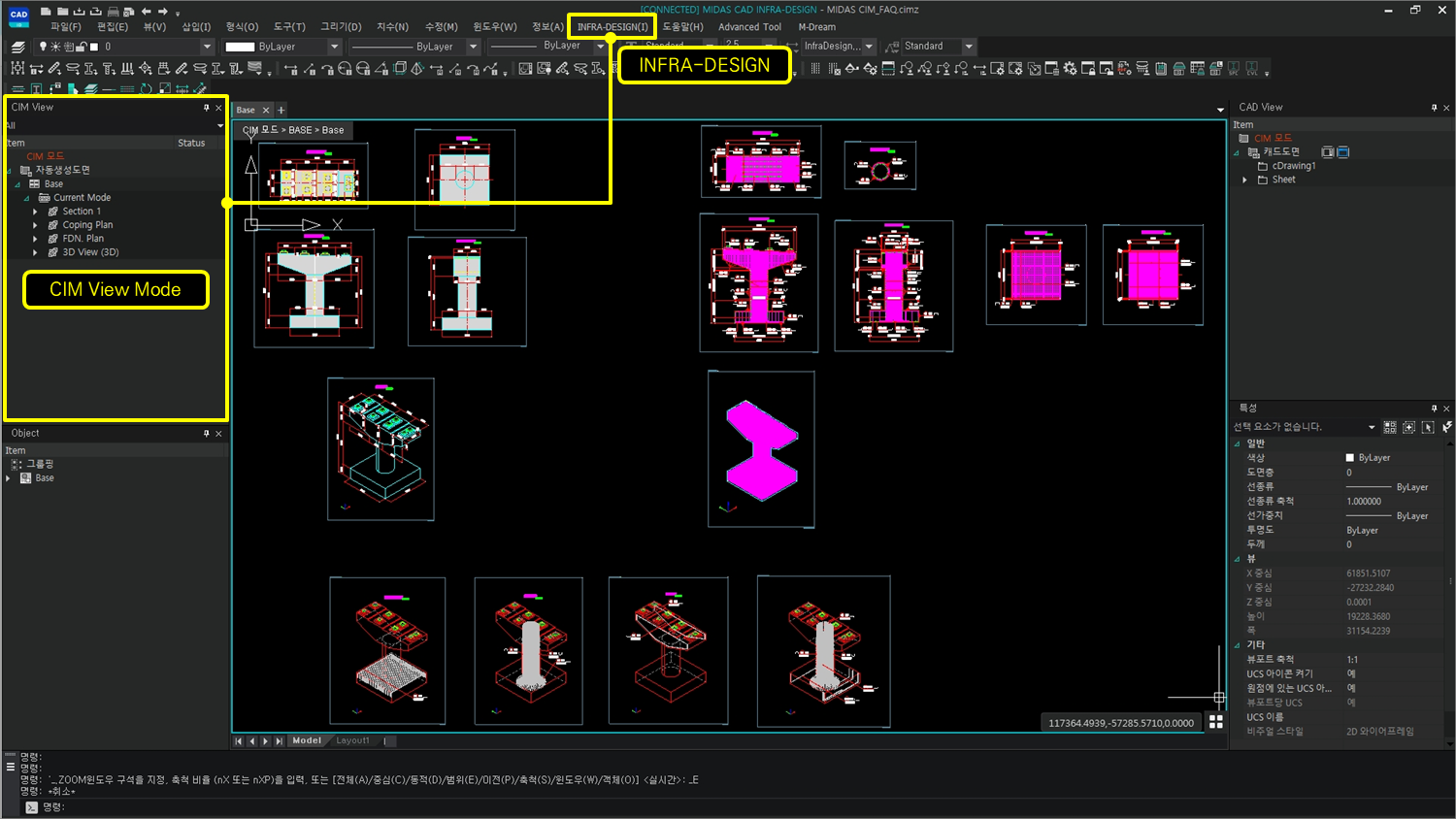Click the clipboard report icon in toolbar
The image size is (1456, 819).
1160,68
